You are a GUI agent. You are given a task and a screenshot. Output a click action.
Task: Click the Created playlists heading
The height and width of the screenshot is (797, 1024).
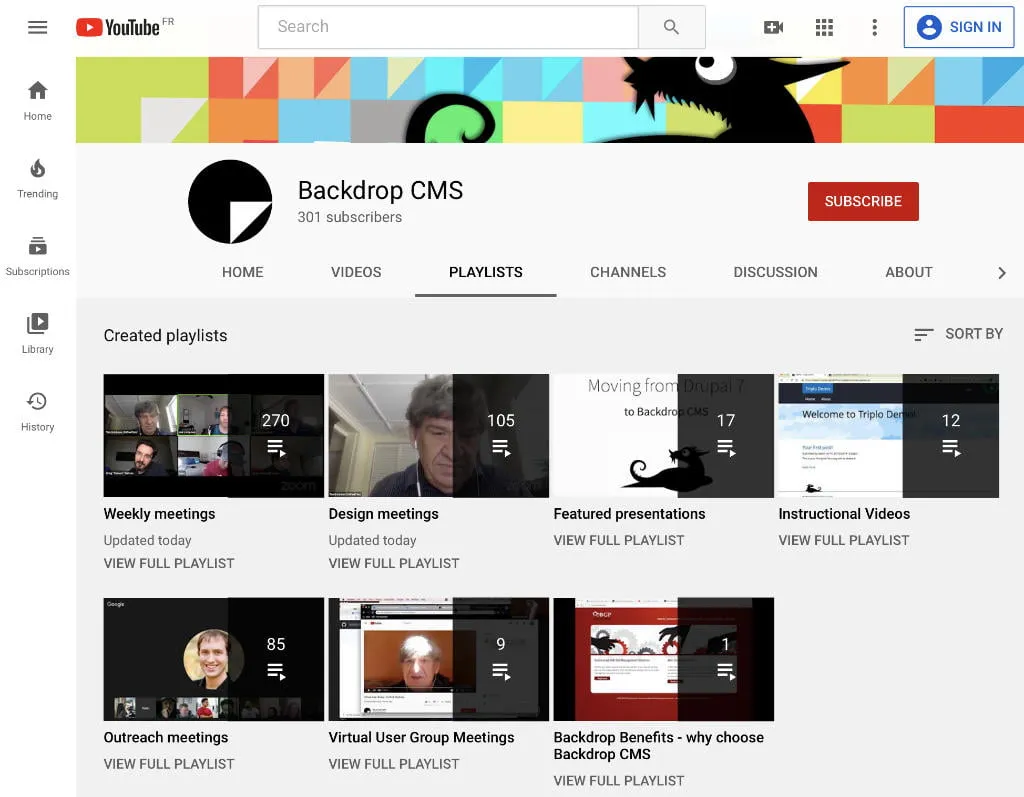pyautogui.click(x=165, y=336)
